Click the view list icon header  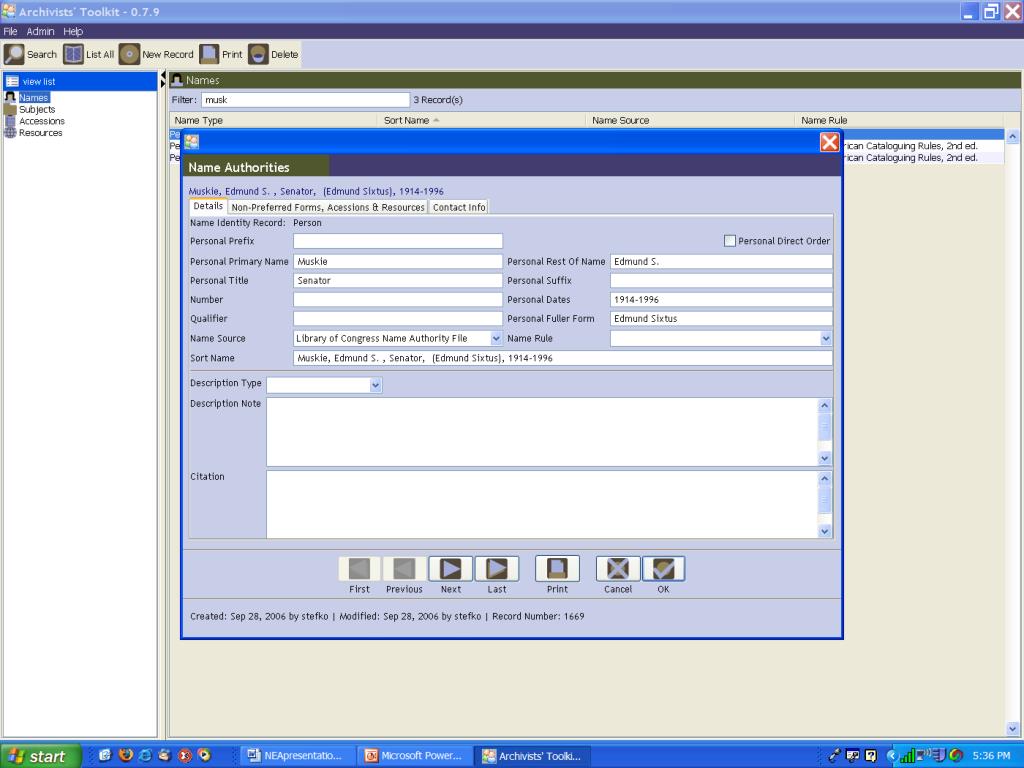click(12, 82)
